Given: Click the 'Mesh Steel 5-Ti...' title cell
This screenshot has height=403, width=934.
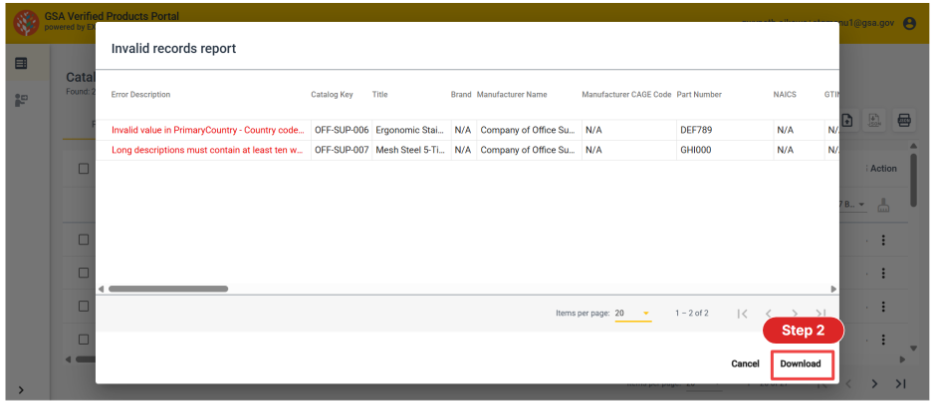Looking at the screenshot, I should point(410,150).
